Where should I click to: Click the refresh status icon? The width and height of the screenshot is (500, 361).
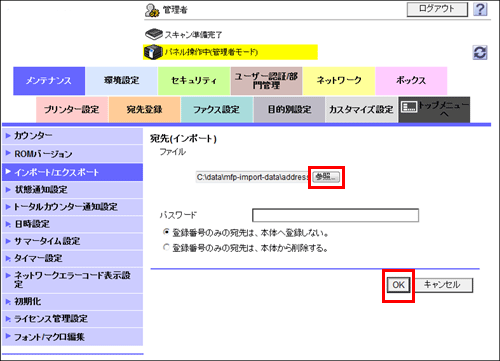pos(480,53)
